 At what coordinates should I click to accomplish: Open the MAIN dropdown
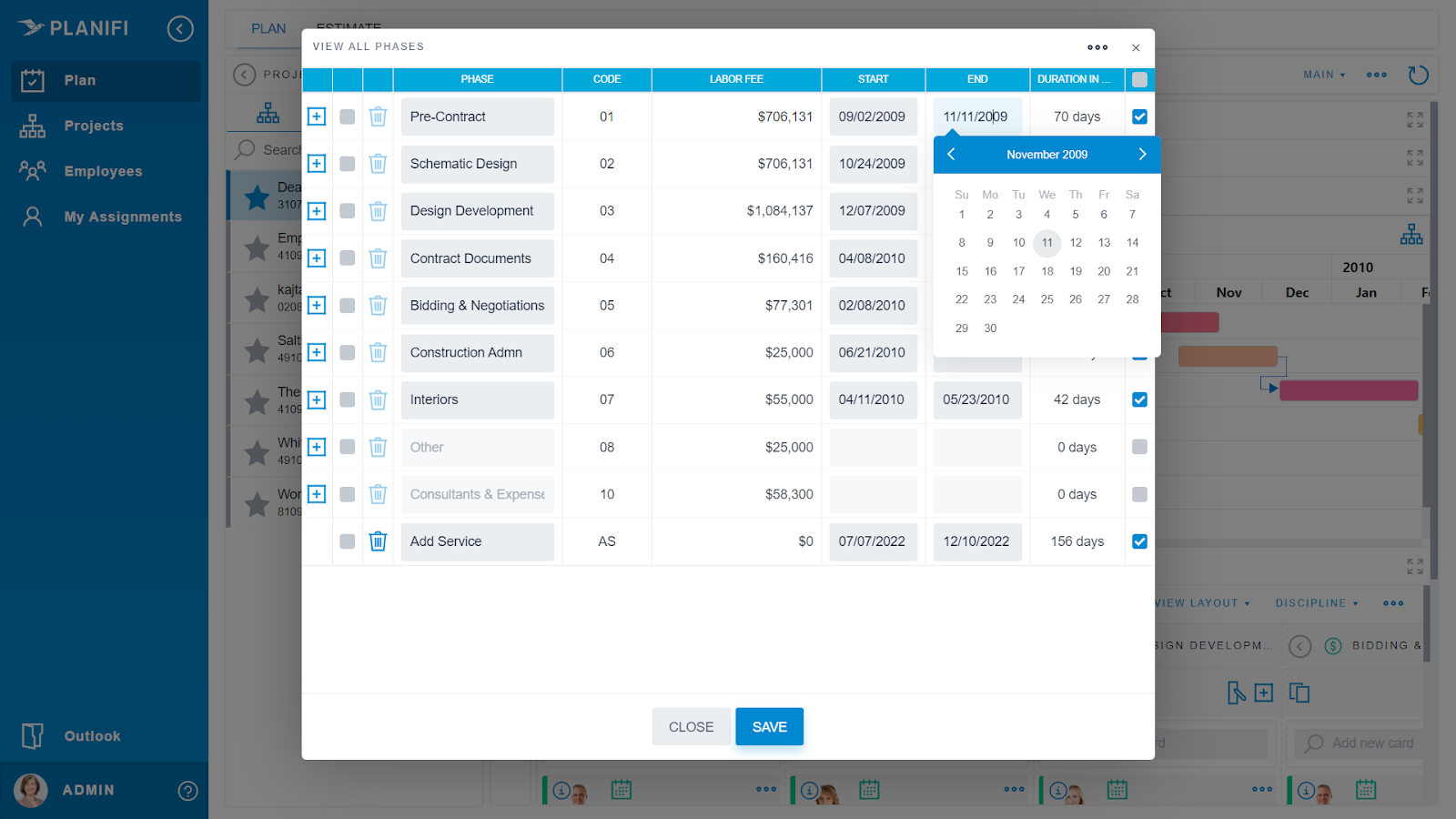coord(1323,75)
